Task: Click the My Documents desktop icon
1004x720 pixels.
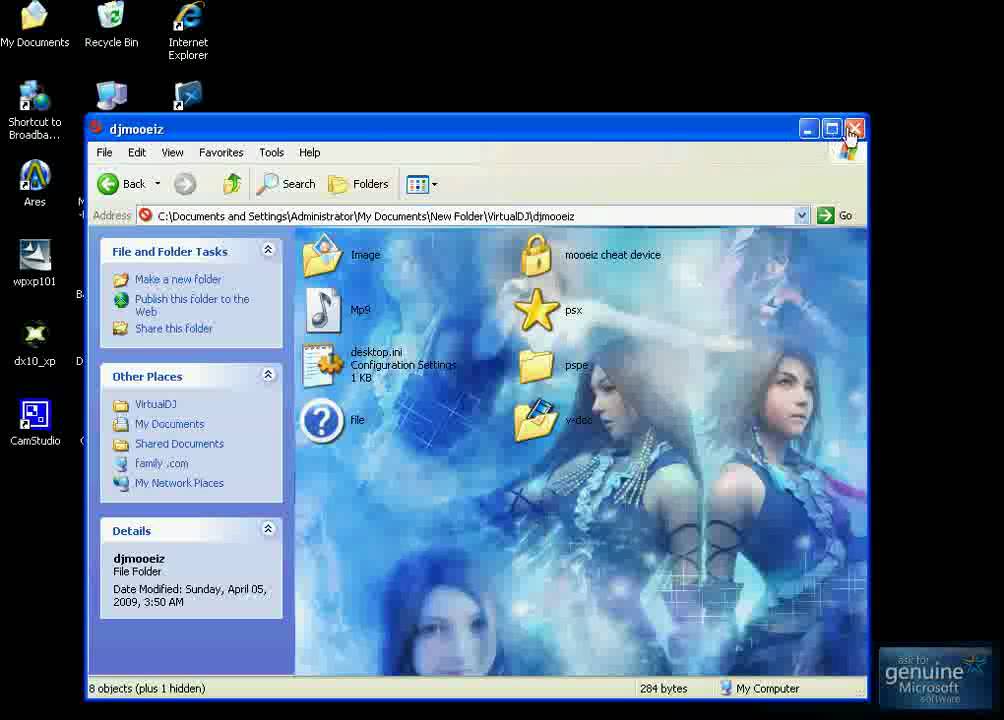Action: click(x=35, y=26)
